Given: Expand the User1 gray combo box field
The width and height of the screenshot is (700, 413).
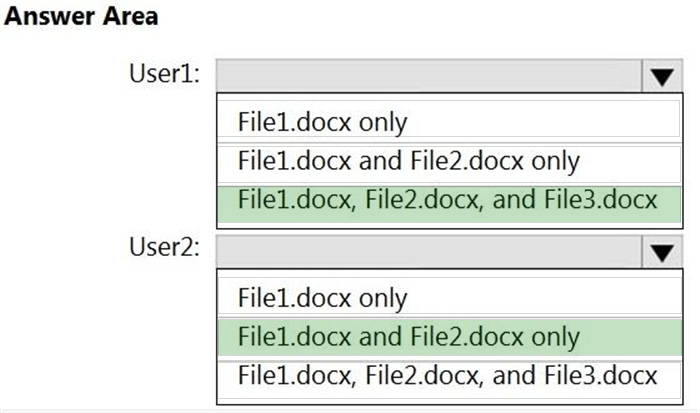Looking at the screenshot, I should click(x=449, y=75).
